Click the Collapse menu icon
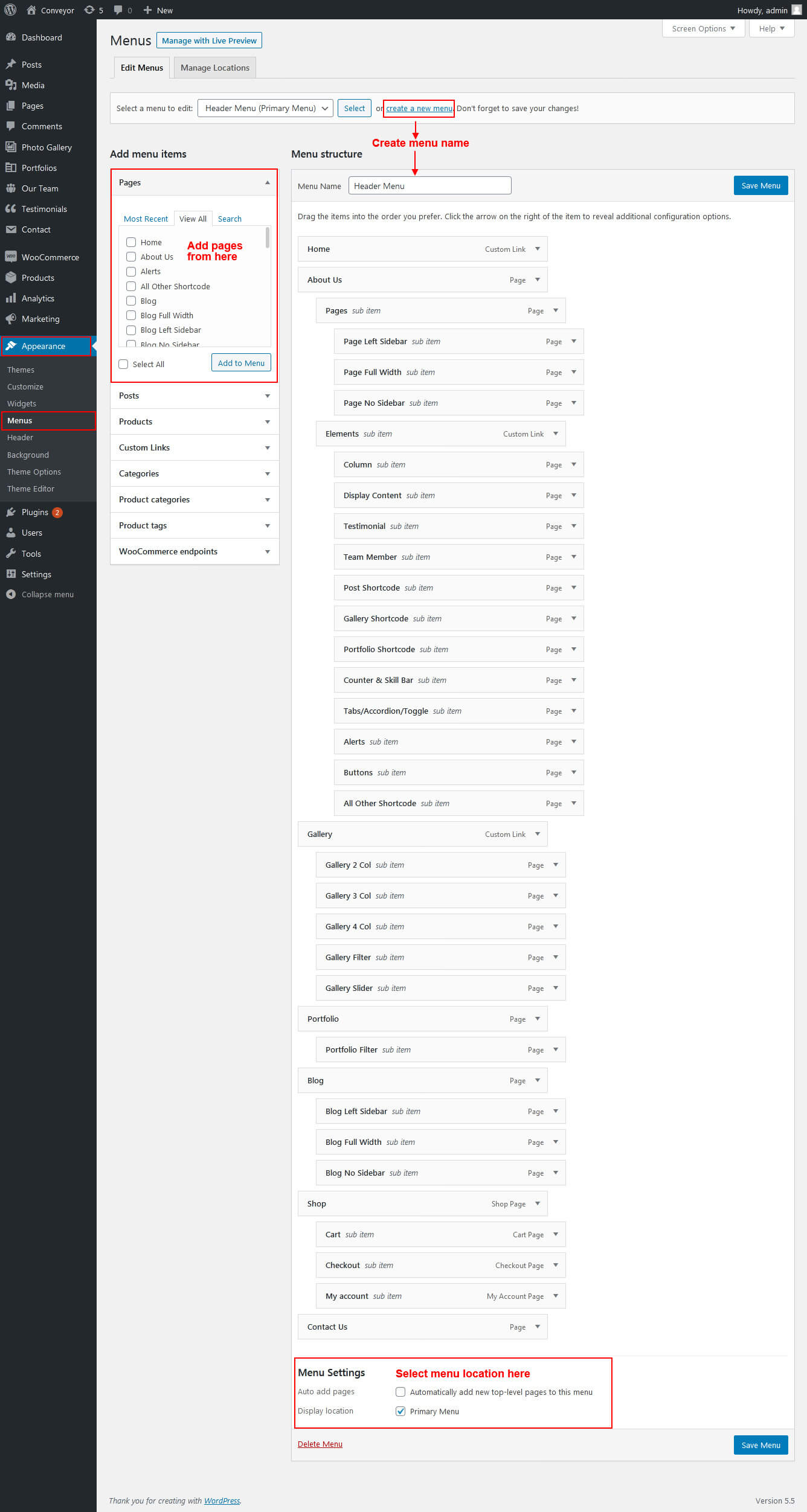This screenshot has width=807, height=1512. coord(11,594)
